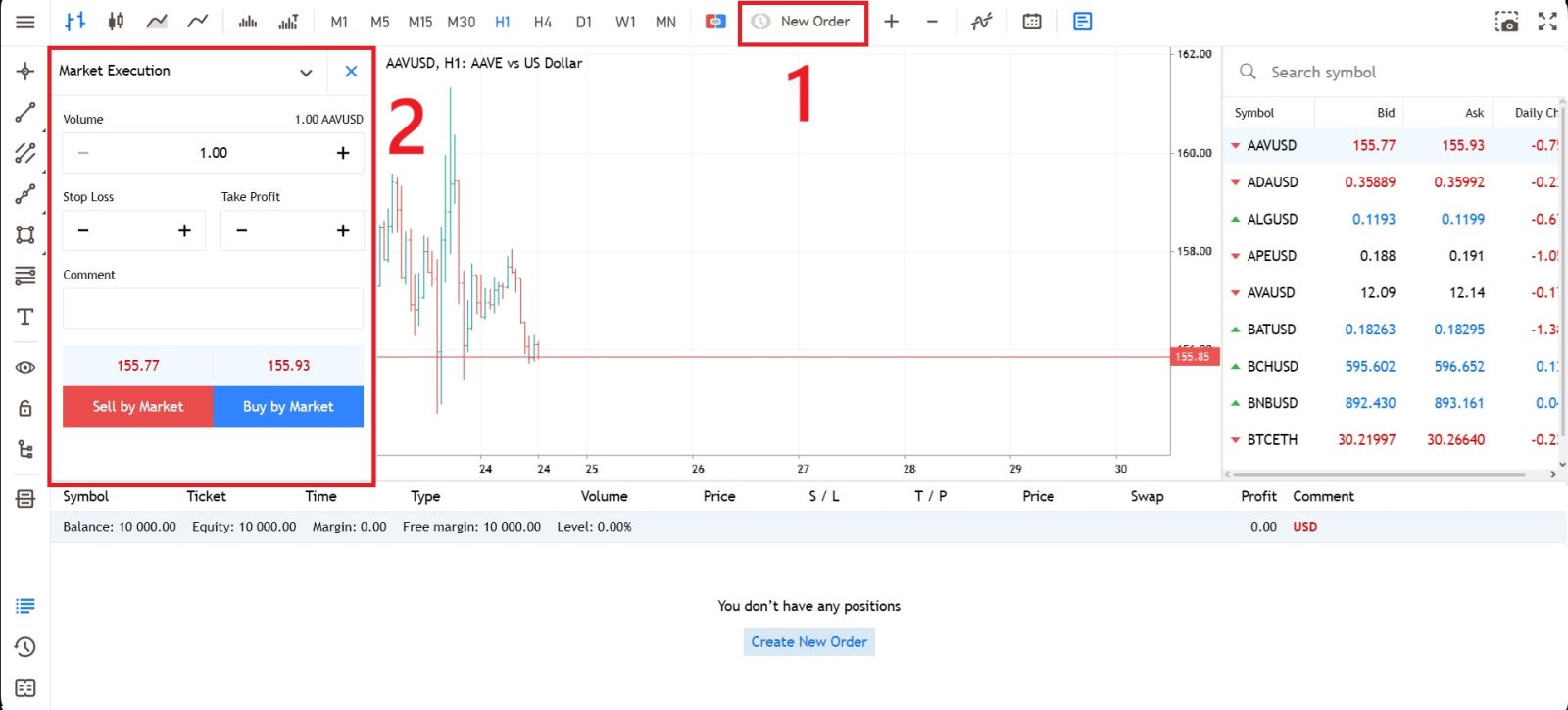Click the Create New Order button
Image resolution: width=1568 pixels, height=710 pixels.
coord(808,641)
